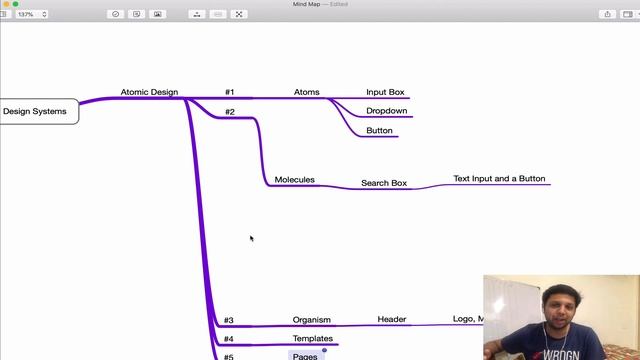This screenshot has width=640, height=360.
Task: Select the #2 node
Action: pos(230,112)
